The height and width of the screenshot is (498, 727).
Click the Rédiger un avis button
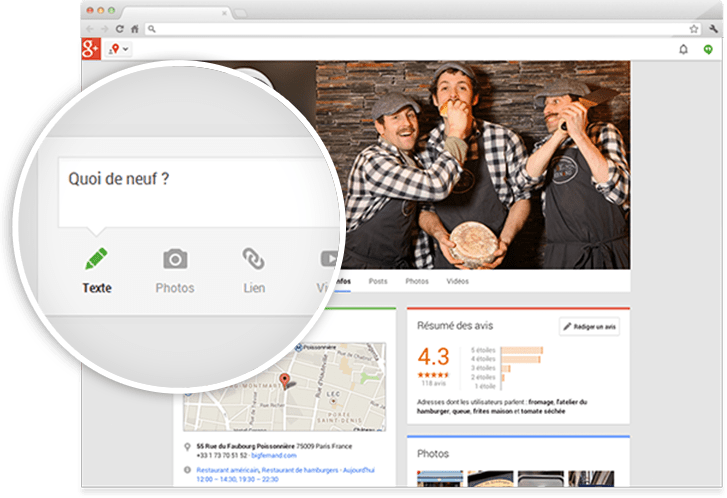pos(589,326)
